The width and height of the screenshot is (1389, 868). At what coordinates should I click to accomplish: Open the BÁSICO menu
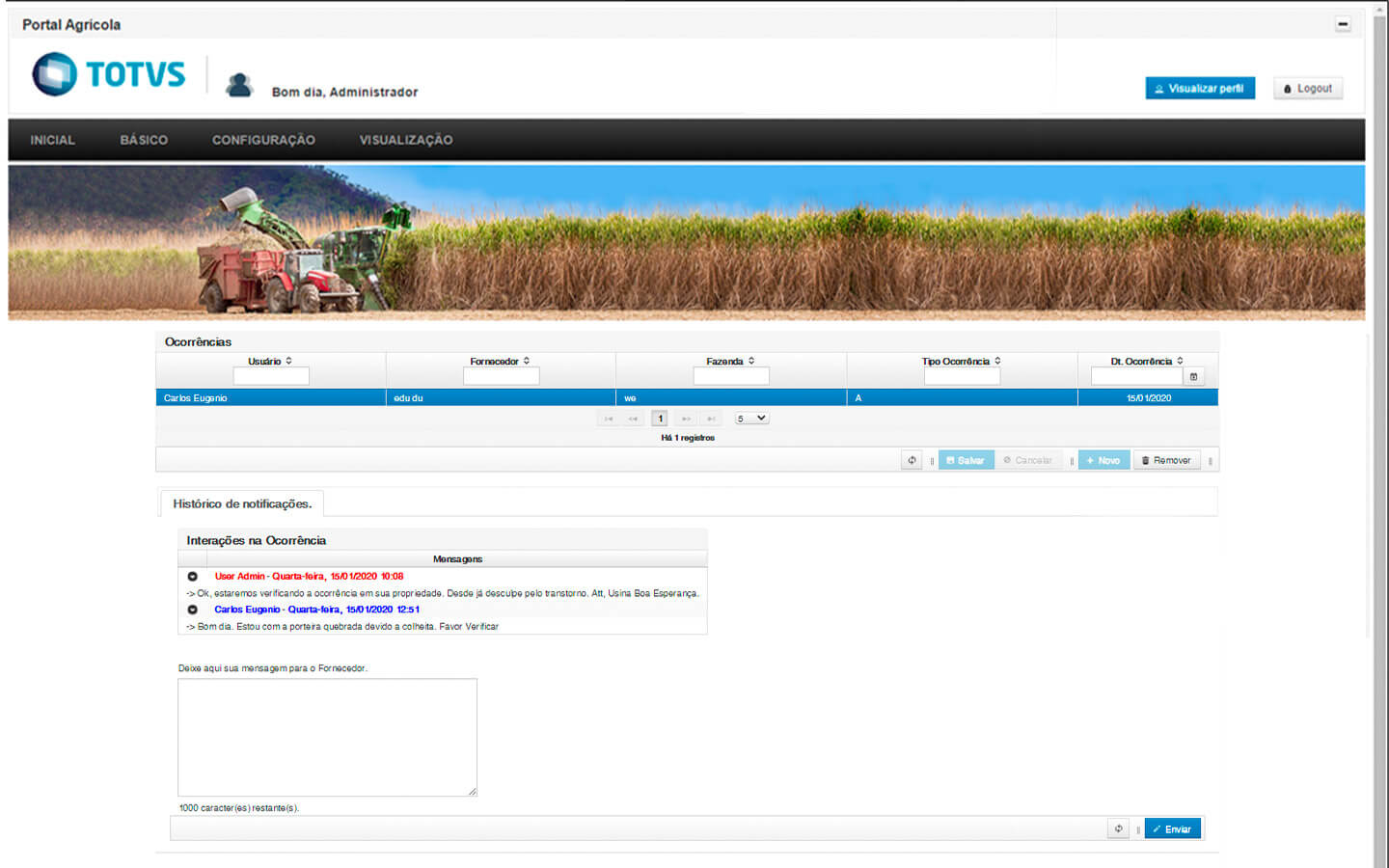pos(144,140)
